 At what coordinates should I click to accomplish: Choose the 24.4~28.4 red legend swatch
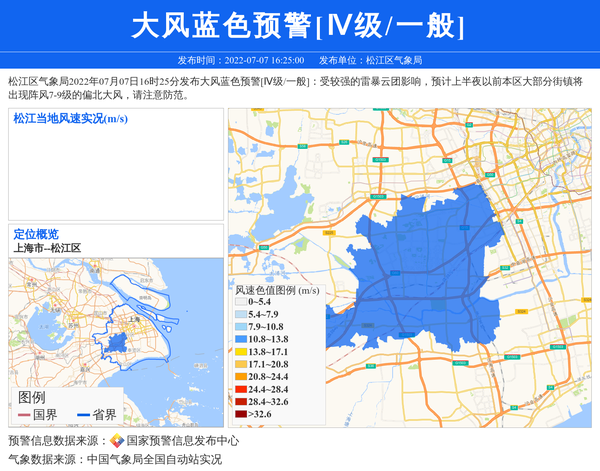point(240,389)
